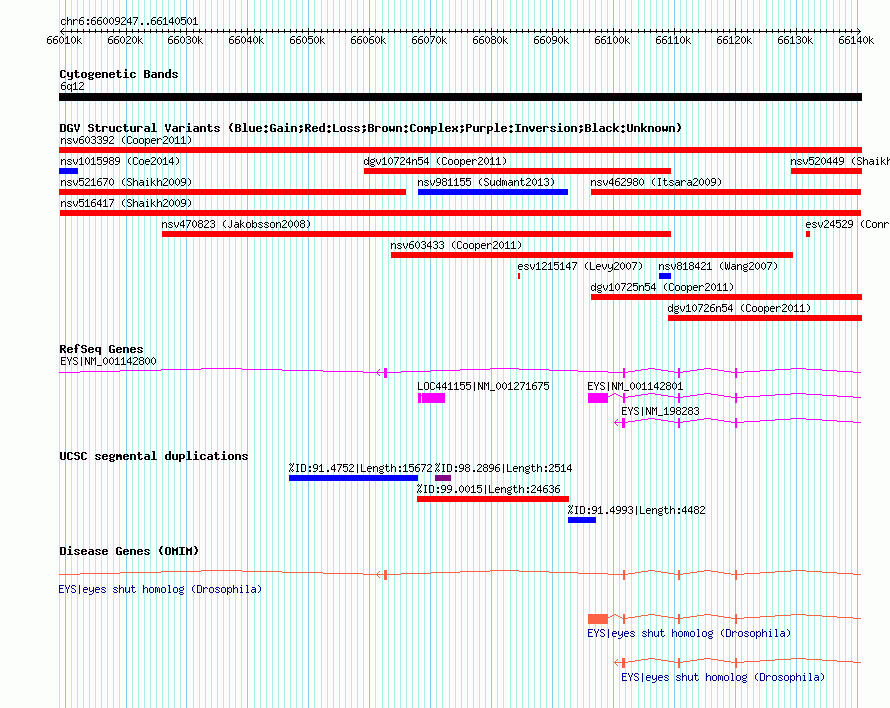The width and height of the screenshot is (890, 708).
Task: Click the small red esv24529 marker
Action: click(x=808, y=234)
